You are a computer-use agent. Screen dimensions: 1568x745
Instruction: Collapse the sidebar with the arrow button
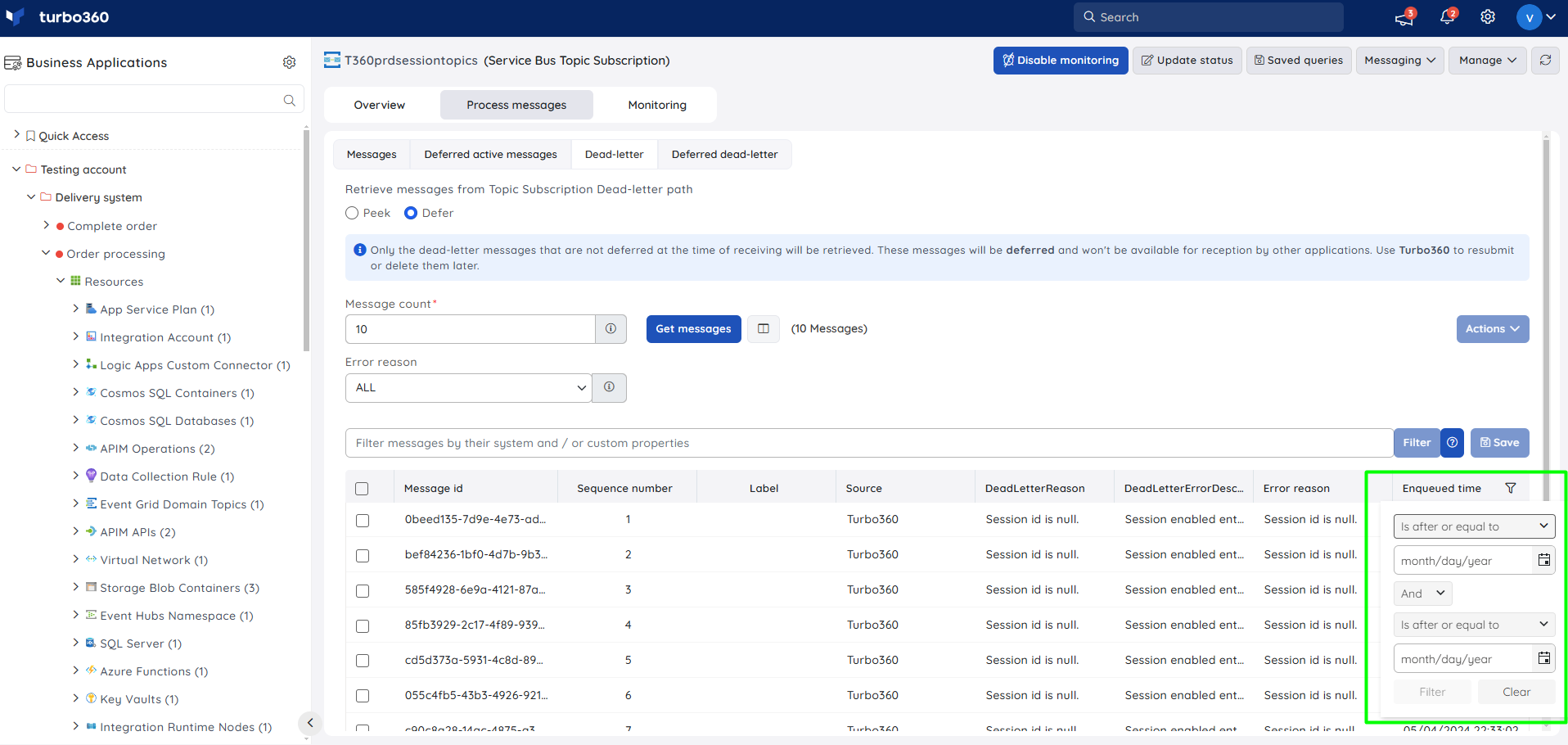click(309, 723)
